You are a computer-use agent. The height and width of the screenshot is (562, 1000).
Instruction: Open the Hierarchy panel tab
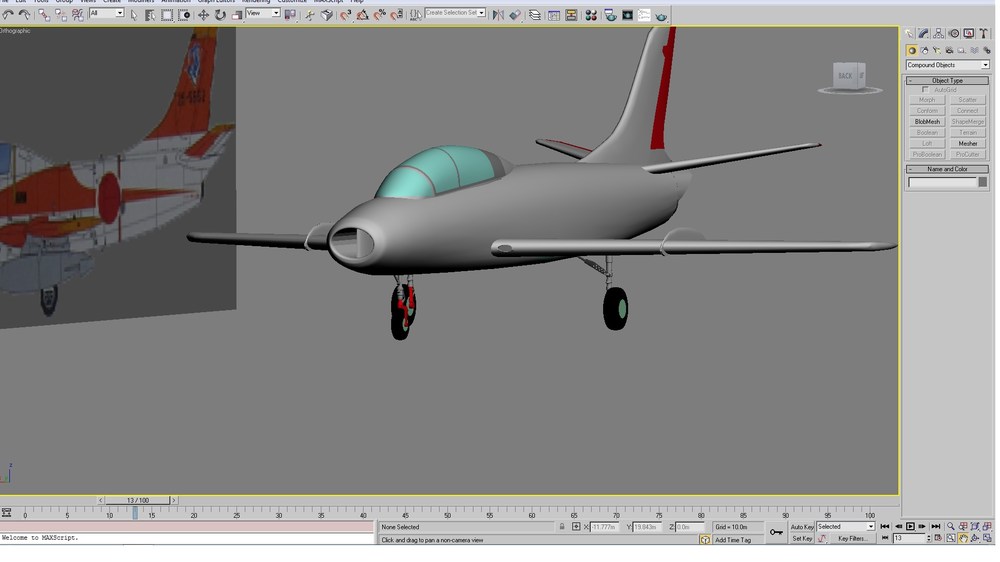(x=938, y=34)
